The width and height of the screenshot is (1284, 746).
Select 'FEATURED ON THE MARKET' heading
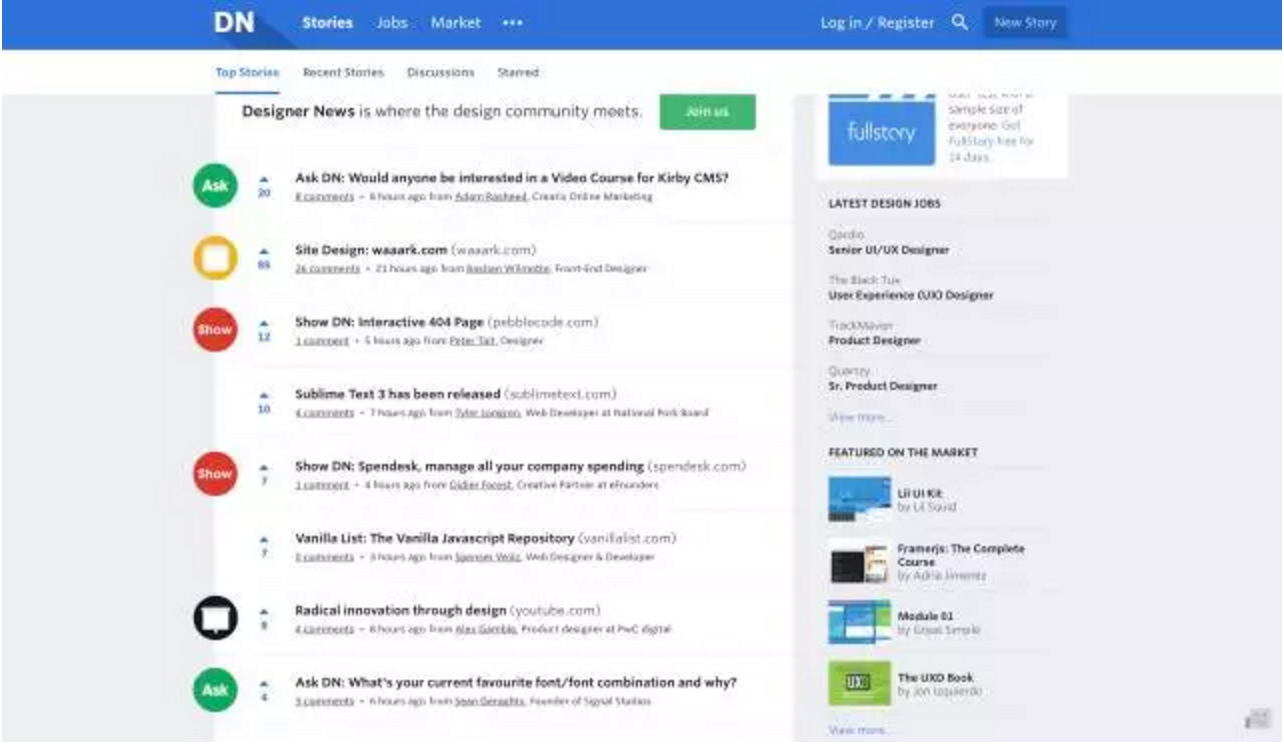click(903, 452)
